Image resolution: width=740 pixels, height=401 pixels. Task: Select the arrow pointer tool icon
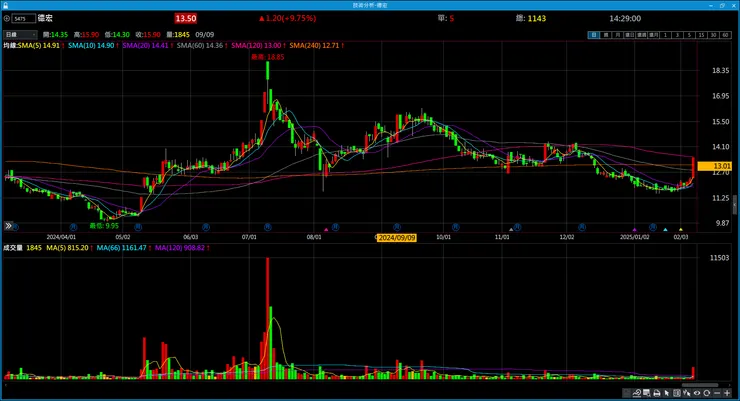click(666, 393)
